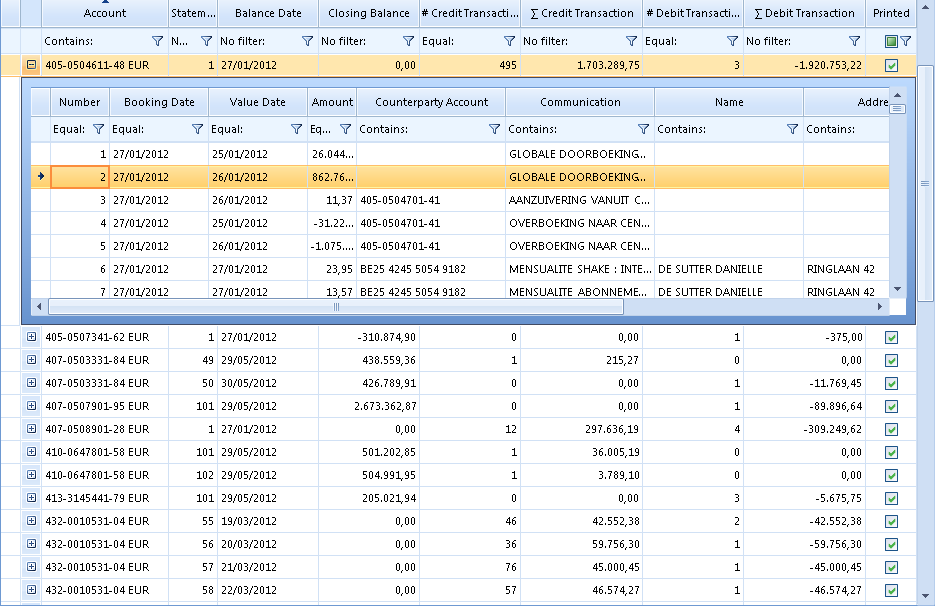Collapse the 405-0504611-48 EUR account row

click(x=31, y=65)
